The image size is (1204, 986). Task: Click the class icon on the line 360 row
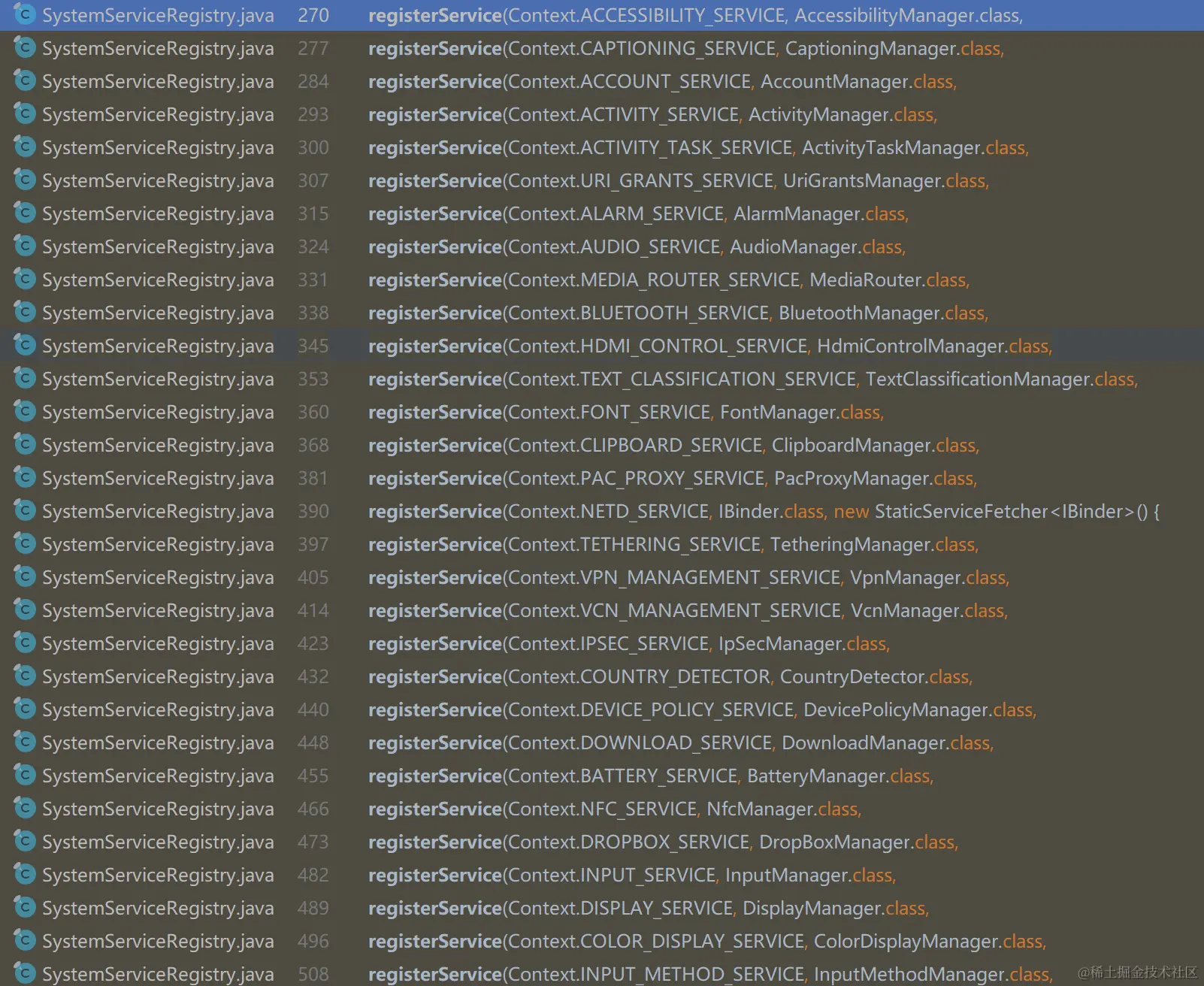25,412
